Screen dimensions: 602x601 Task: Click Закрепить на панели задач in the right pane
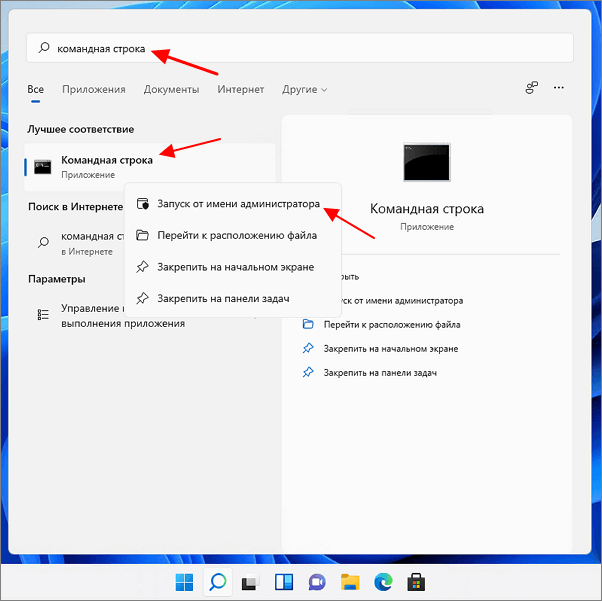coord(380,373)
